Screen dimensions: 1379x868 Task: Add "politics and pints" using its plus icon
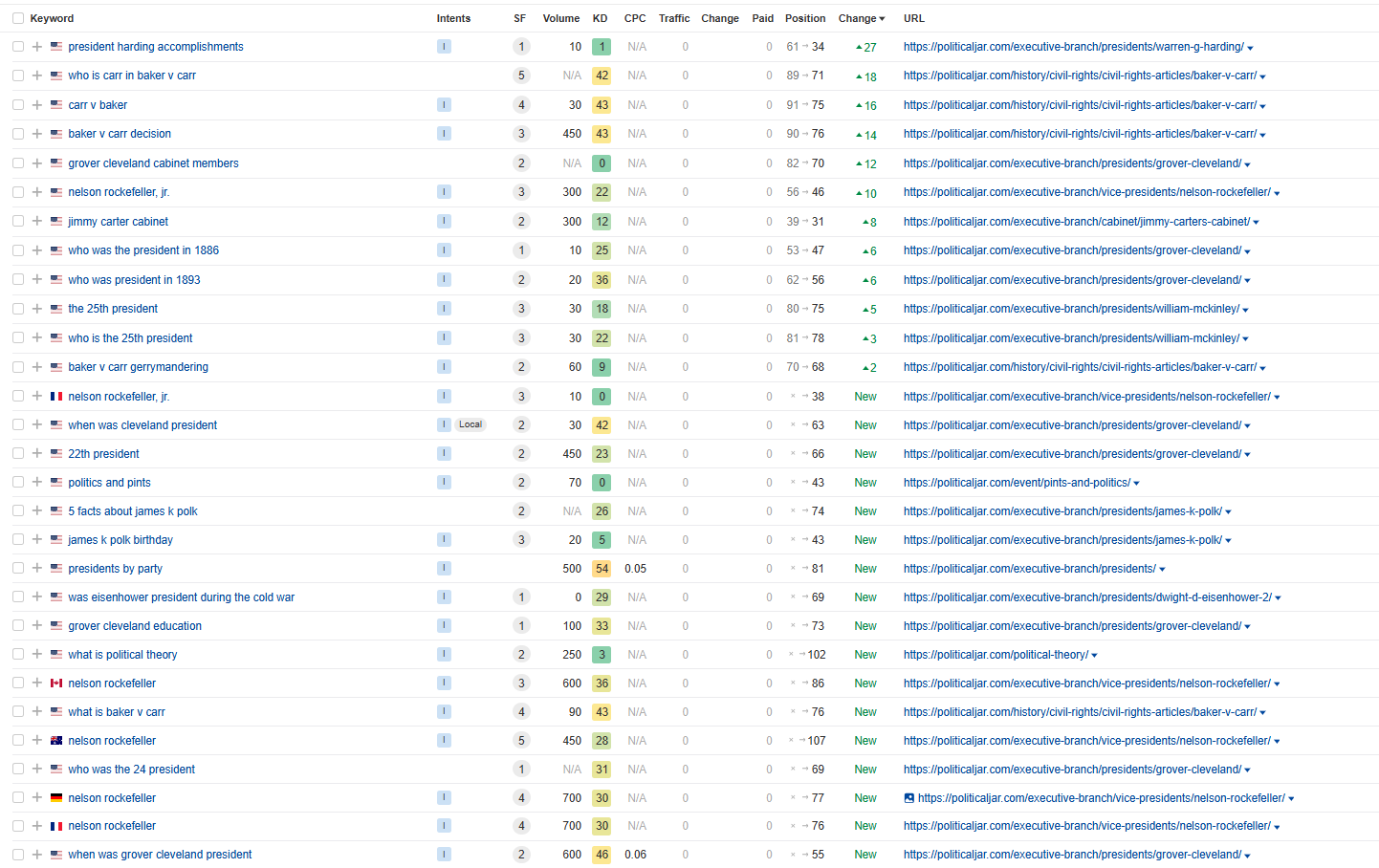(x=37, y=483)
